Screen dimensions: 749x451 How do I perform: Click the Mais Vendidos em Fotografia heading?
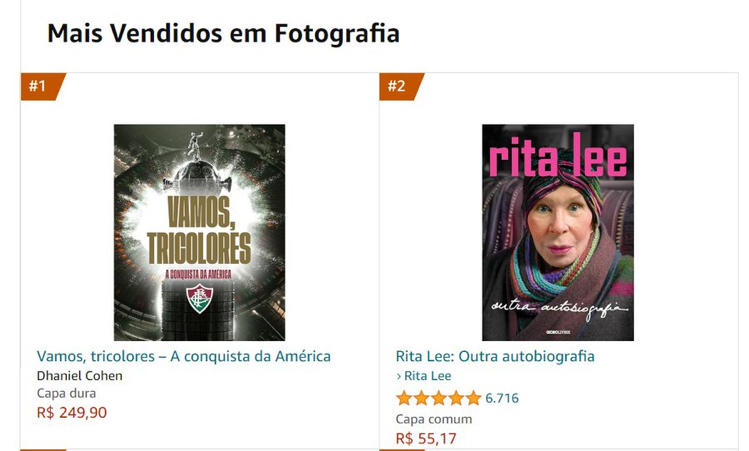click(x=223, y=33)
